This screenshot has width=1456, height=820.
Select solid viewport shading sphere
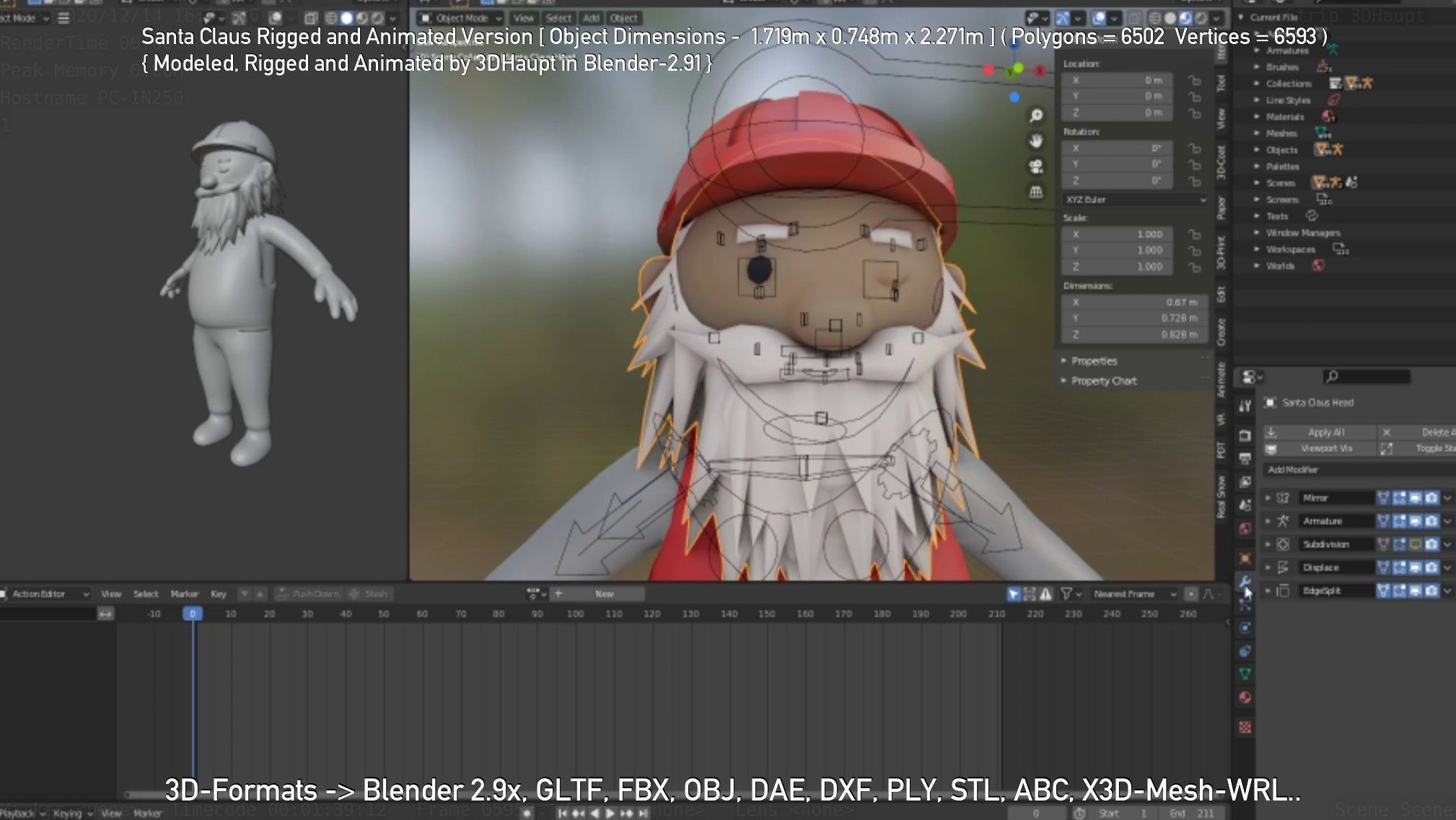[x=1170, y=18]
